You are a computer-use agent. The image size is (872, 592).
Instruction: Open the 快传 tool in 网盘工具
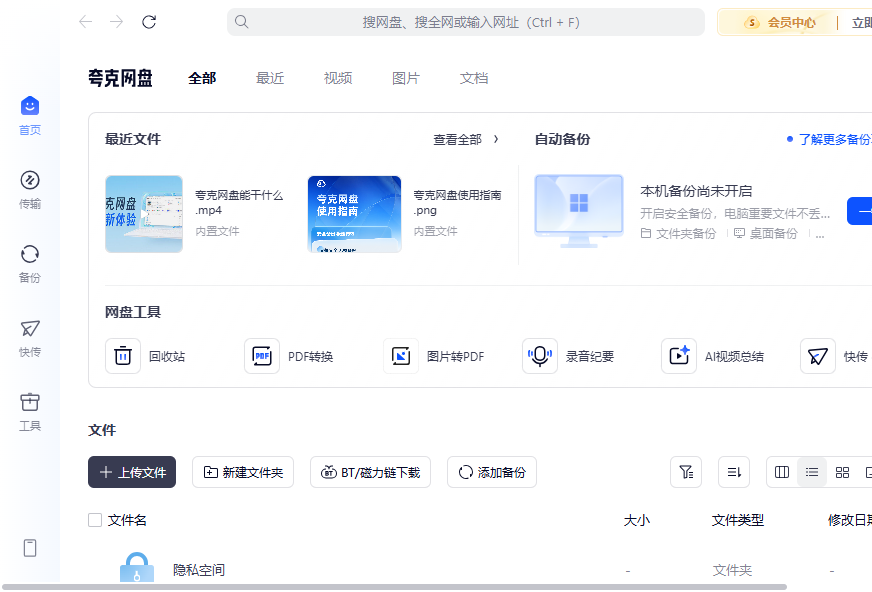818,356
